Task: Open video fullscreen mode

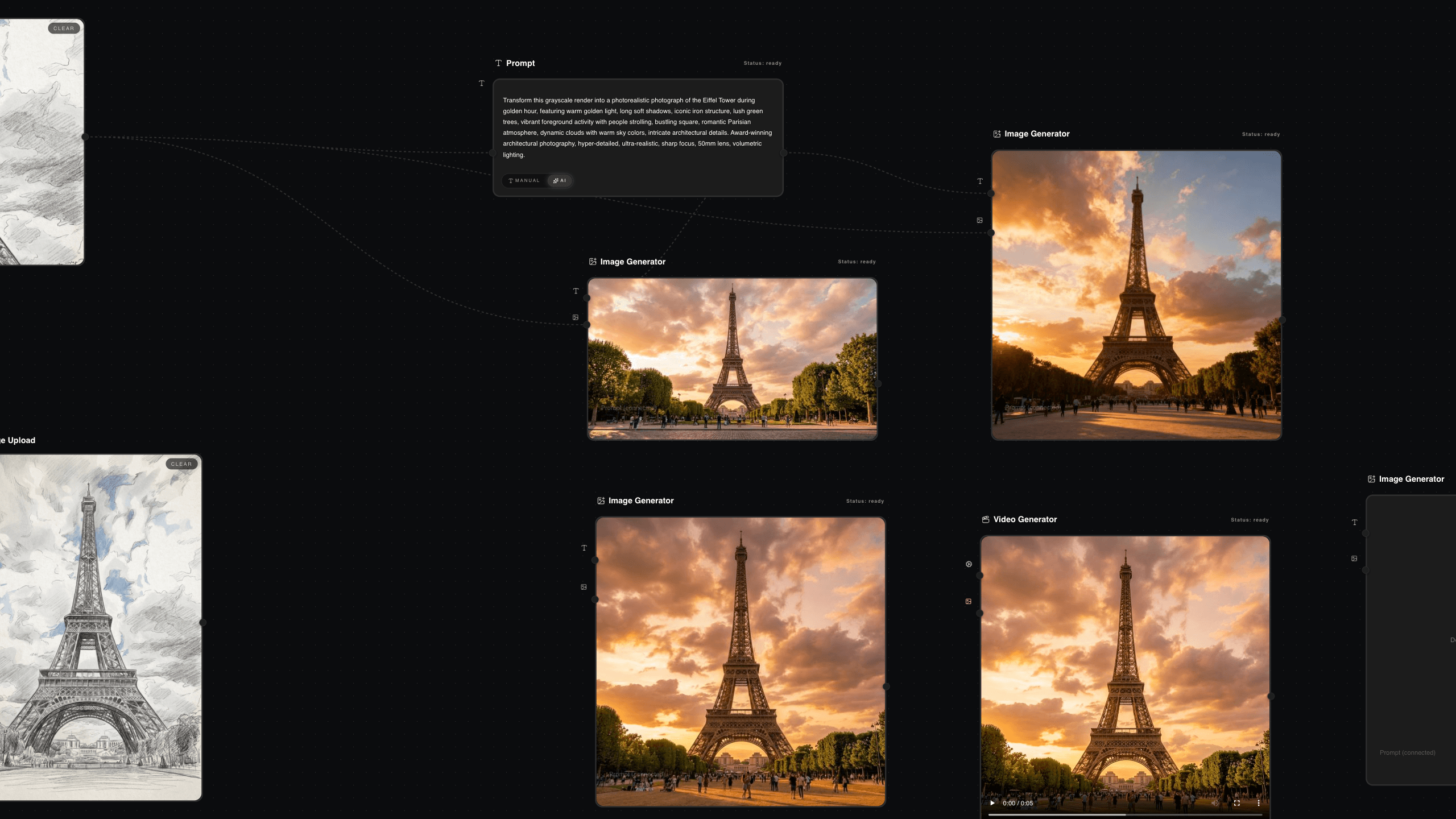Action: 1236,803
